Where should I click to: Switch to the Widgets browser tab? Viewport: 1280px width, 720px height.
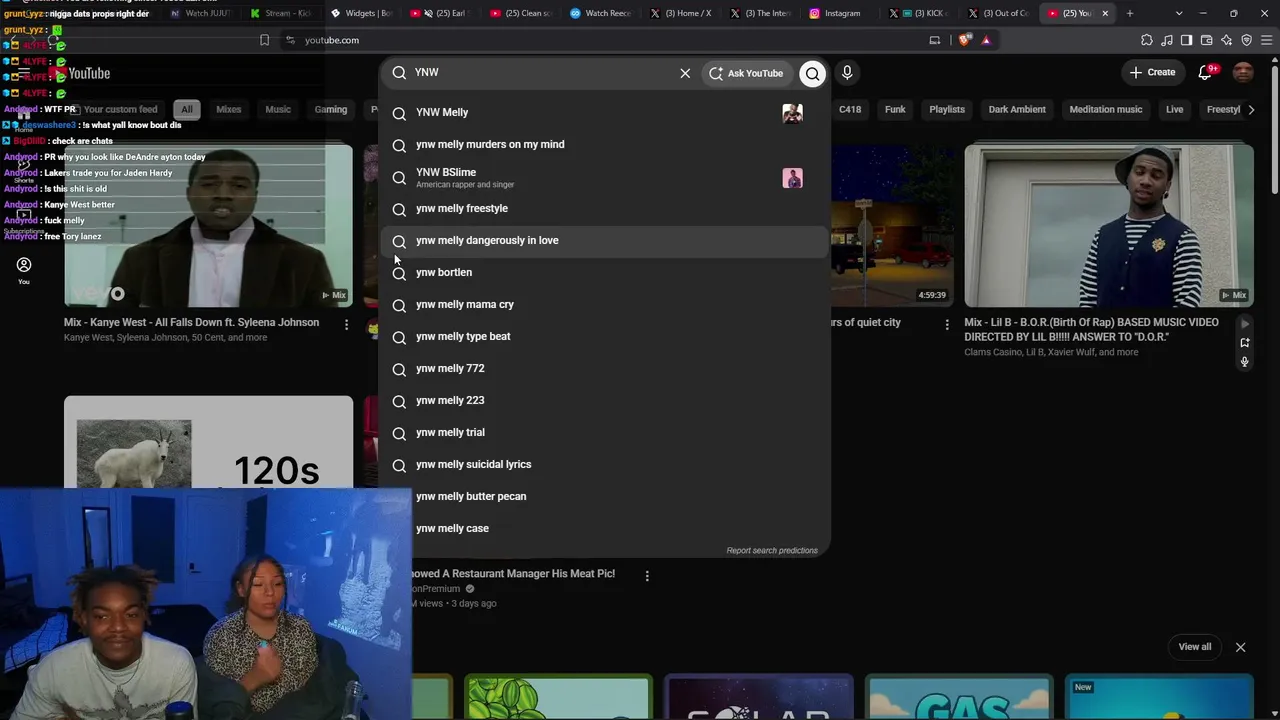(x=361, y=13)
